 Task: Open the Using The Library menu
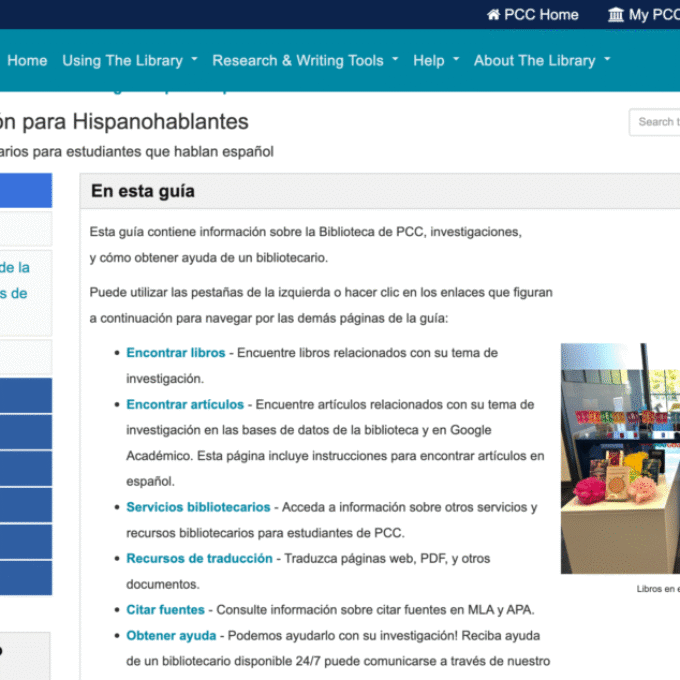pos(122,60)
